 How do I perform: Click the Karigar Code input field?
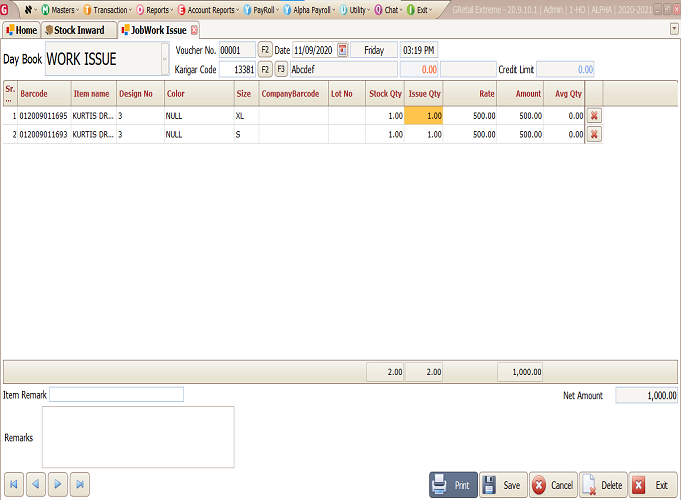(x=237, y=70)
